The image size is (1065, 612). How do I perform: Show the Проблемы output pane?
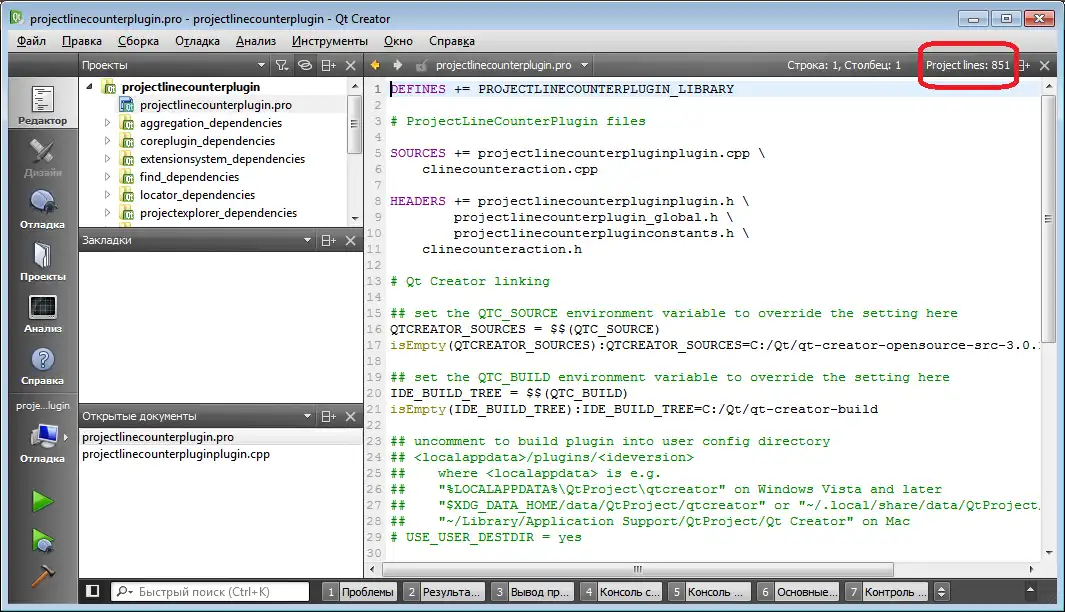point(359,592)
